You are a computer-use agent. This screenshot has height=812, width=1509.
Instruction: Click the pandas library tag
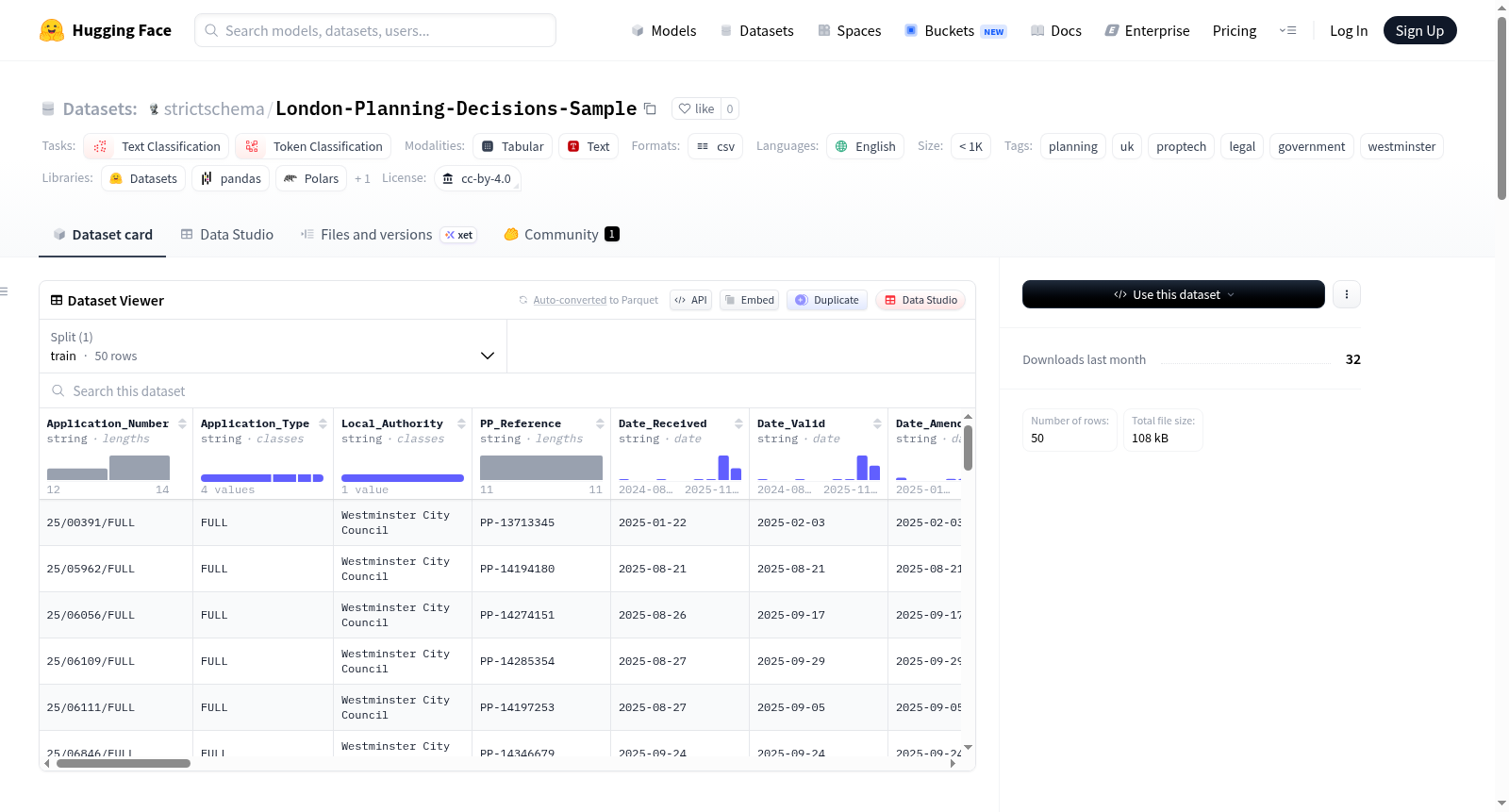click(x=231, y=178)
